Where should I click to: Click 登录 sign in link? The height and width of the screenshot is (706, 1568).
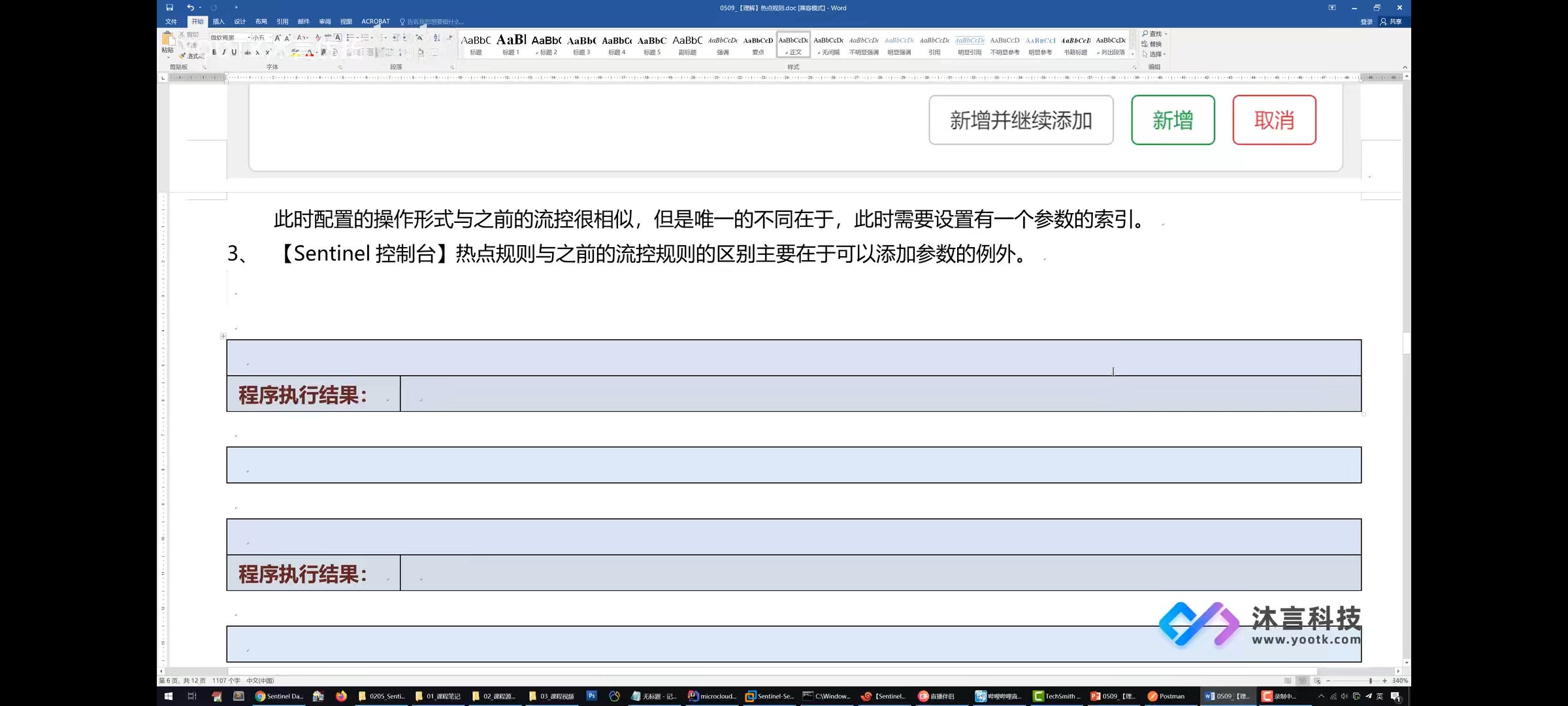pyautogui.click(x=1366, y=22)
